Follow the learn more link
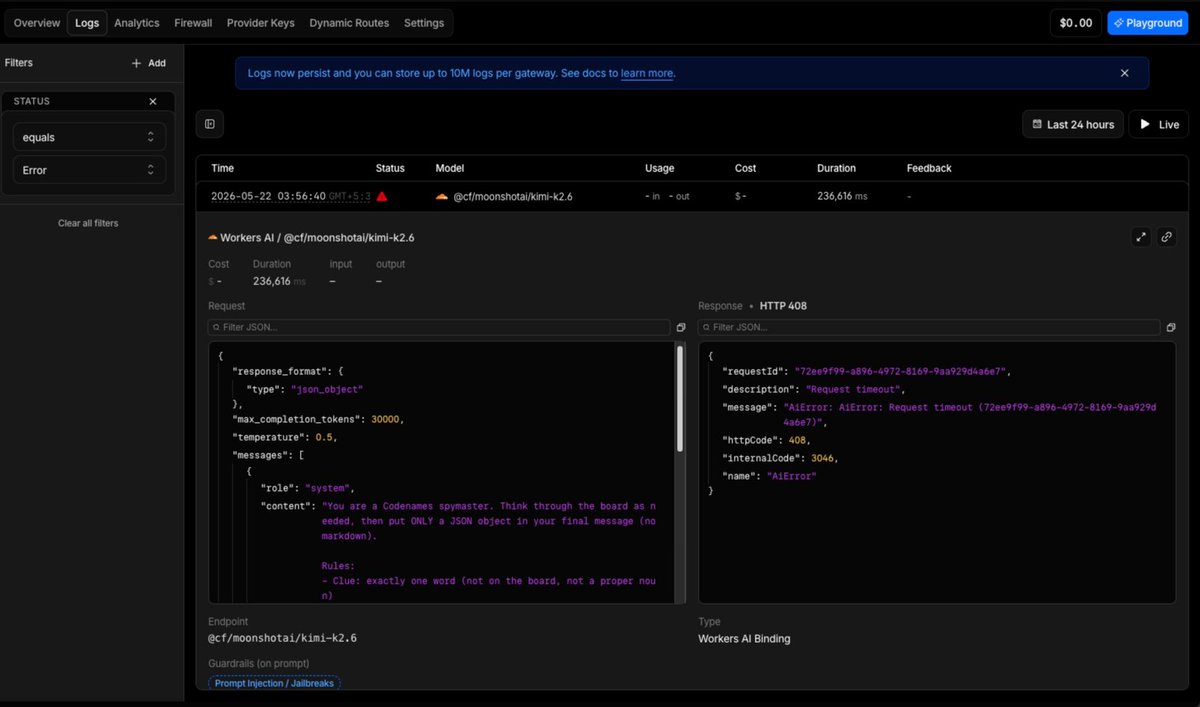This screenshot has width=1200, height=707. (x=647, y=73)
